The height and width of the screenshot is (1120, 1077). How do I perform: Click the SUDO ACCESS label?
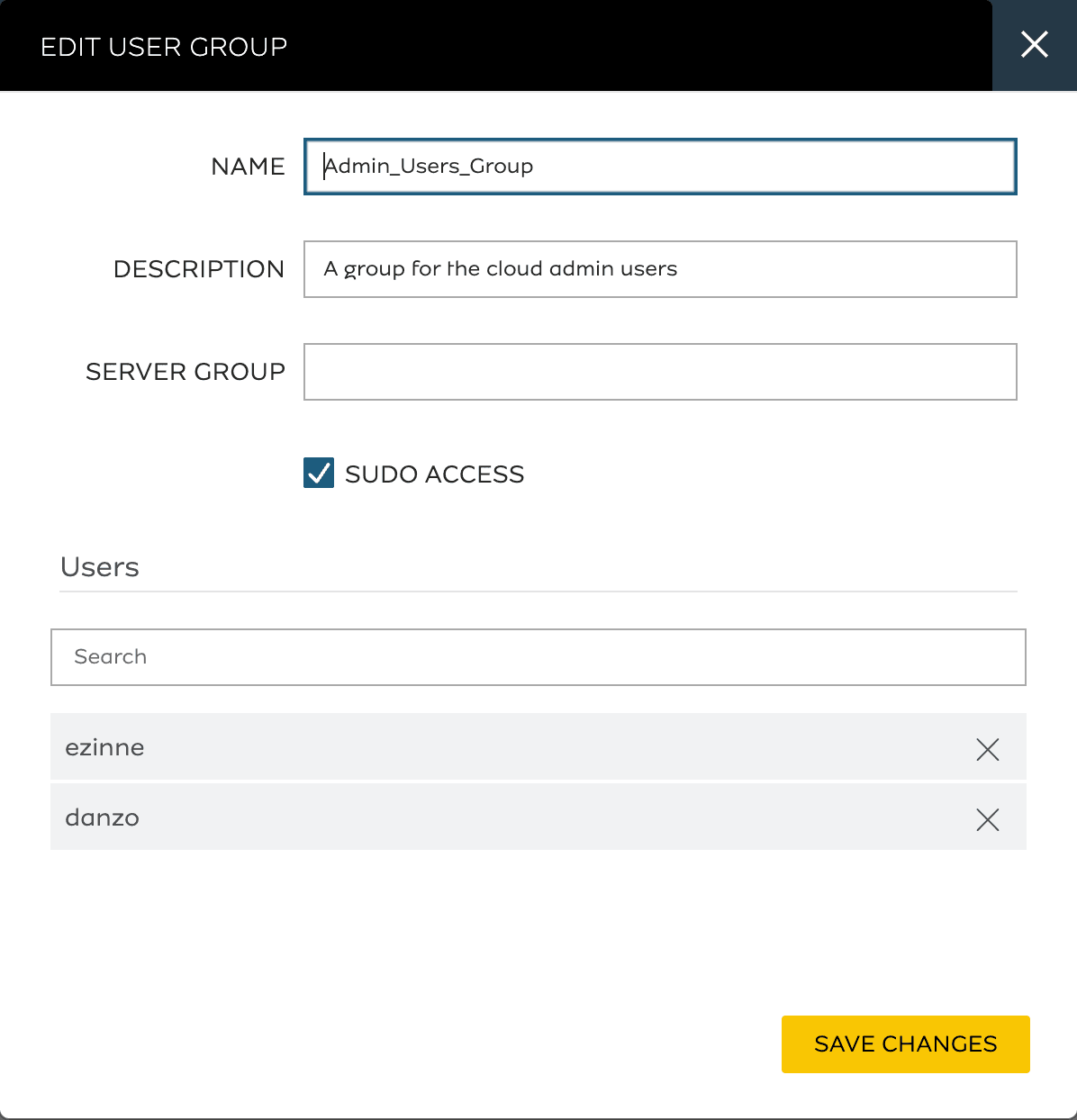(x=435, y=474)
